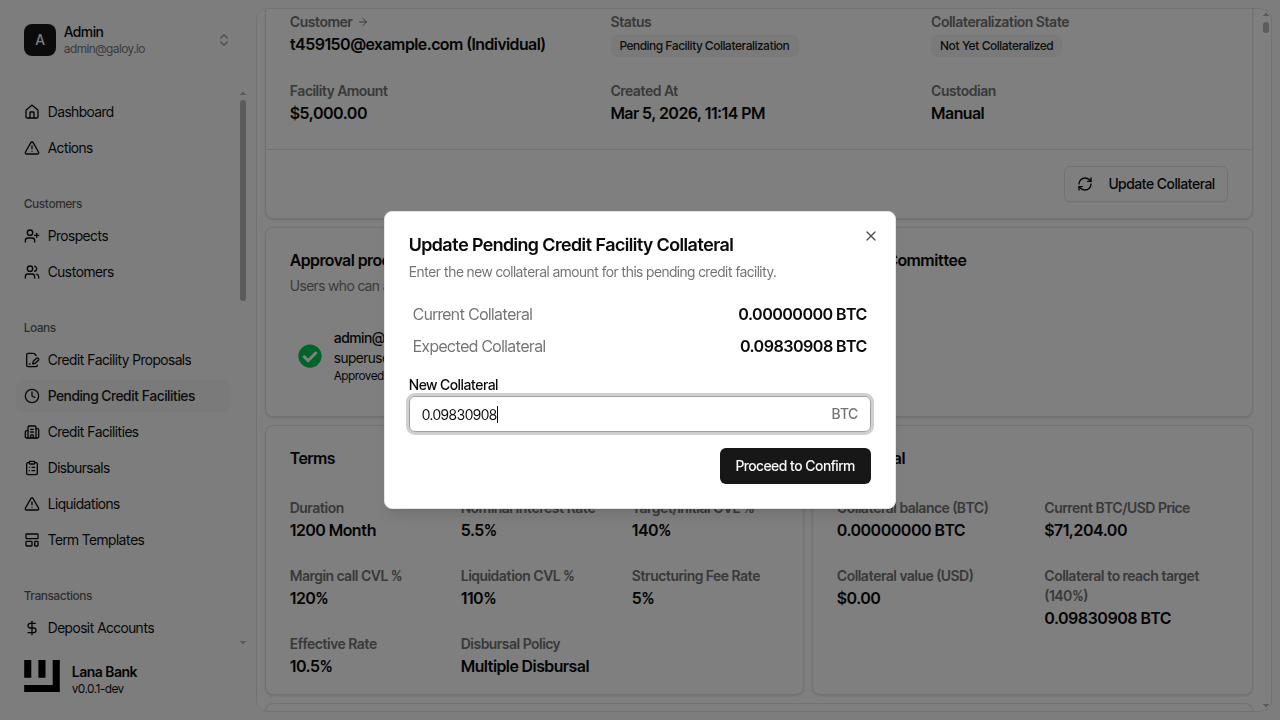Click the Deposit Accounts dollar icon
This screenshot has height=720, width=1280.
(32, 628)
